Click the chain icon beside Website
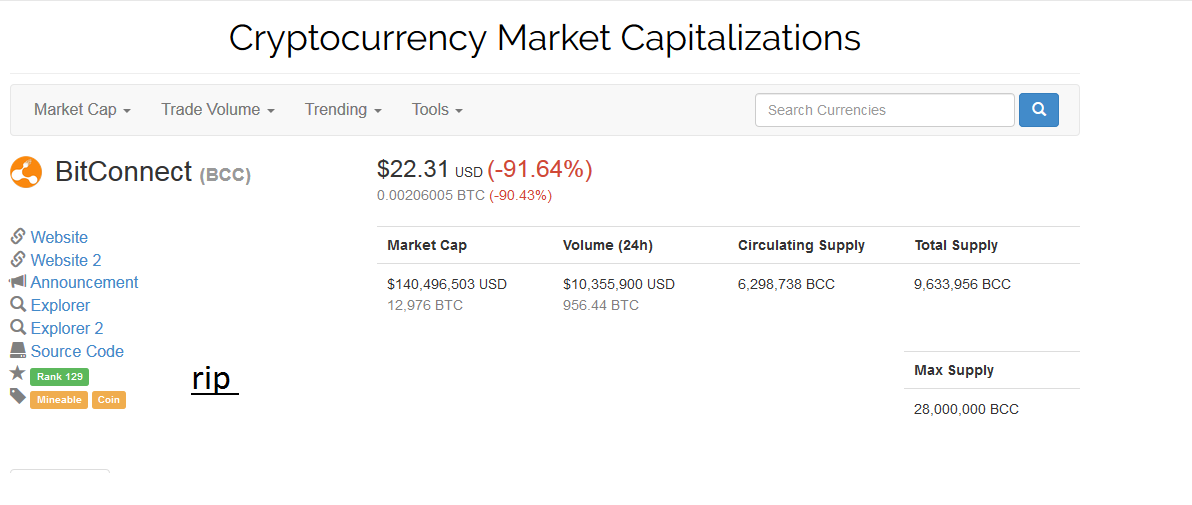Viewport: 1192px width, 505px height. 18,237
